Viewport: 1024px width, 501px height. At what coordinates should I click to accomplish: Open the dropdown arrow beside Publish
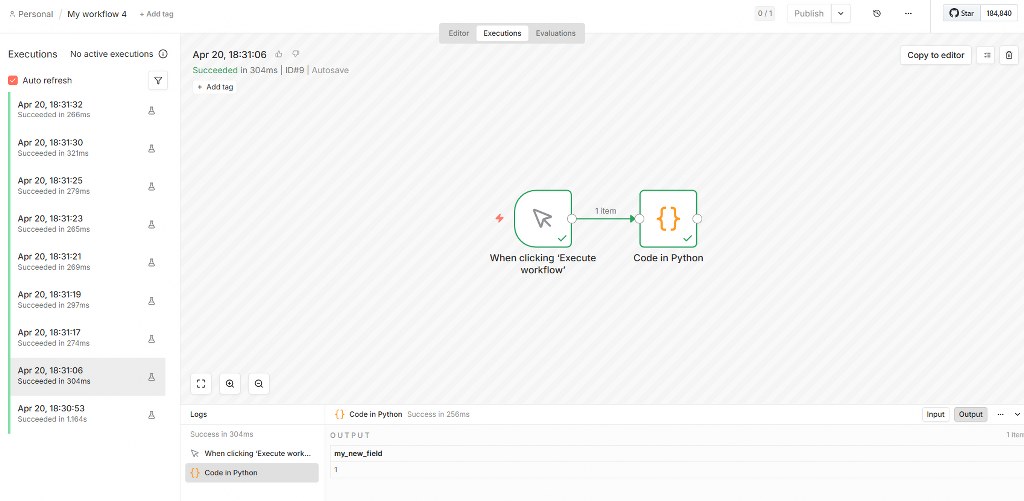point(841,14)
